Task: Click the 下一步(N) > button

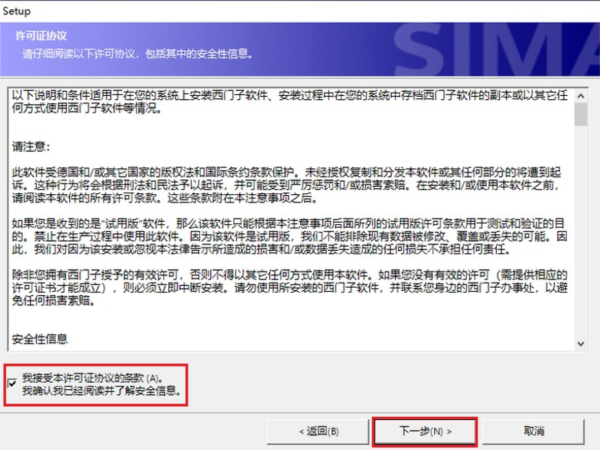Action: (x=425, y=432)
